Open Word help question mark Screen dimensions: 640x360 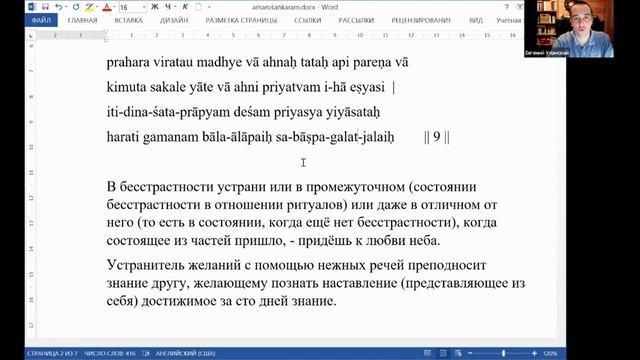tap(507, 7)
